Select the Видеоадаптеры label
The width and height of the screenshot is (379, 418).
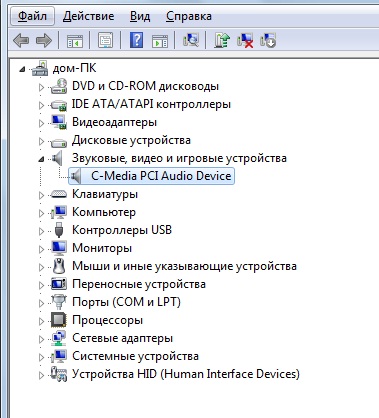coord(114,122)
